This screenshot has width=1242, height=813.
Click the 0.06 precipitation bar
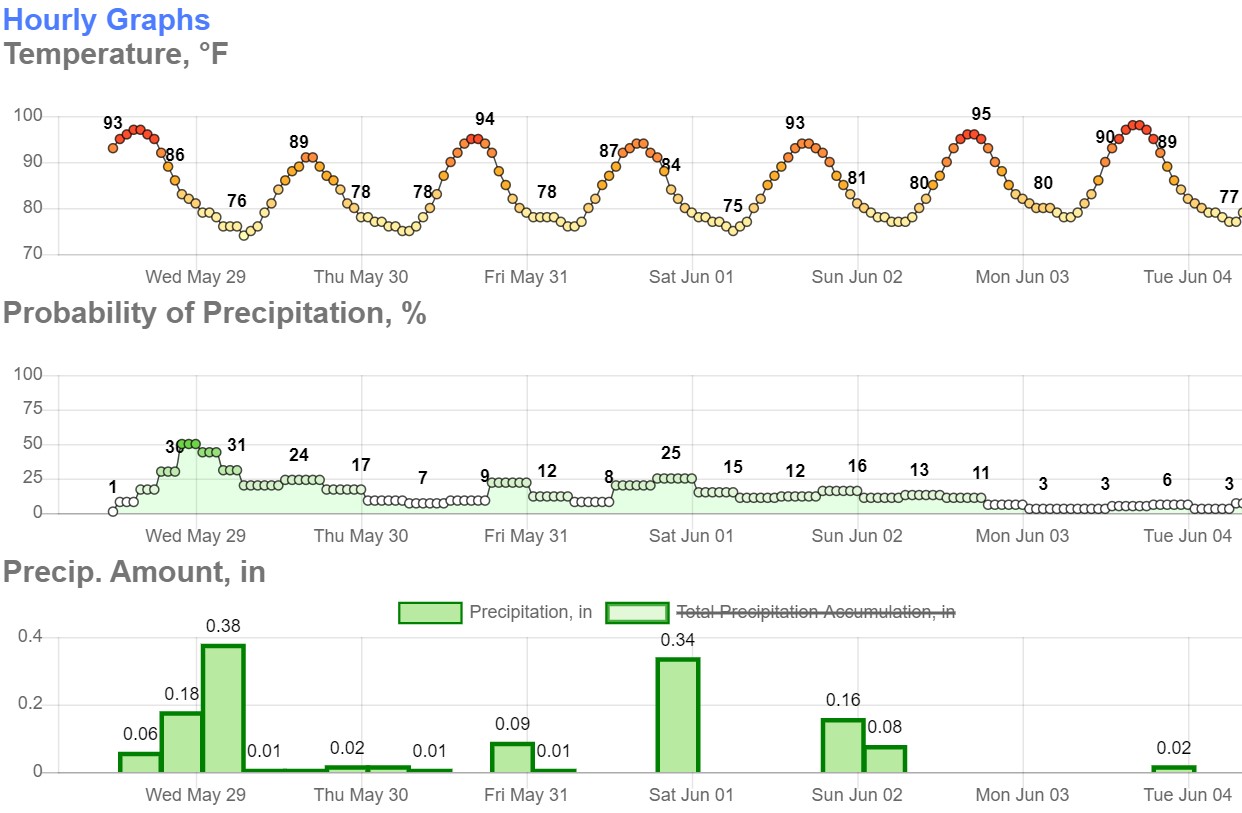(140, 762)
